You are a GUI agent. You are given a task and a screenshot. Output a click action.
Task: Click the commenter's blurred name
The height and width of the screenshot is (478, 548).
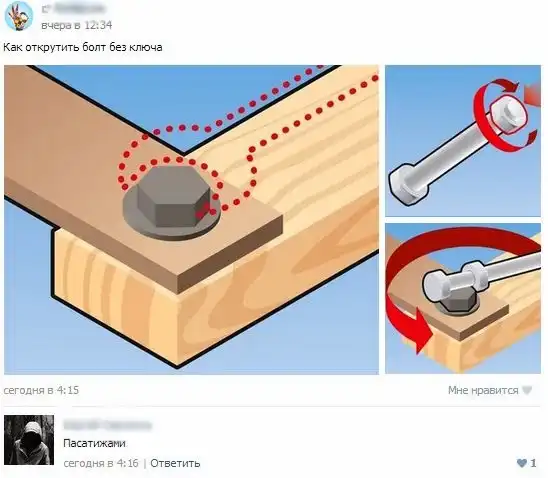[107, 425]
